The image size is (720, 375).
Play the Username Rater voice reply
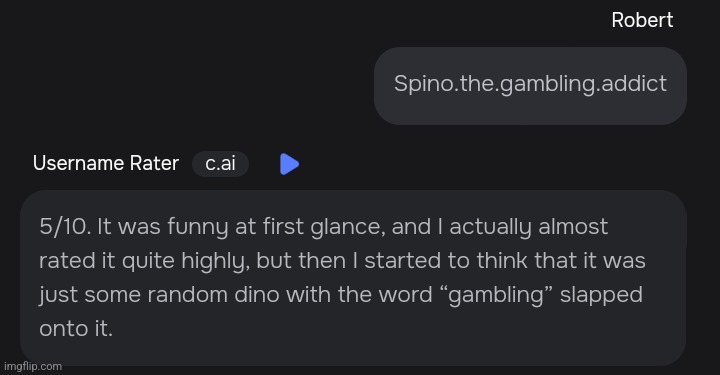coord(289,164)
